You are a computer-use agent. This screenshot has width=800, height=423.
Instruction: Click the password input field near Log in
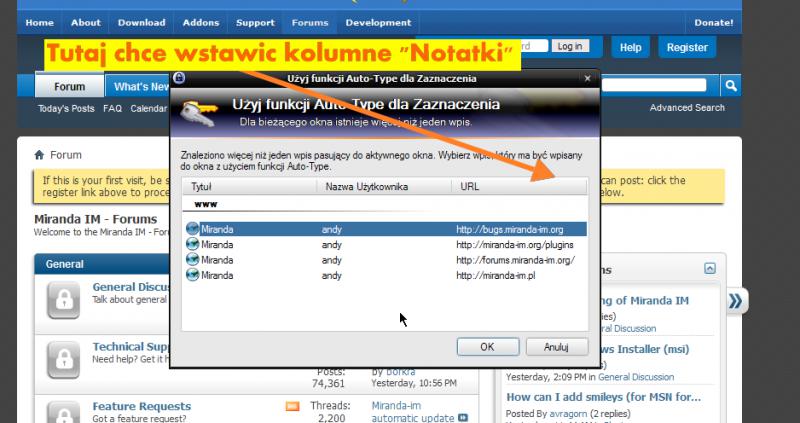tap(534, 46)
